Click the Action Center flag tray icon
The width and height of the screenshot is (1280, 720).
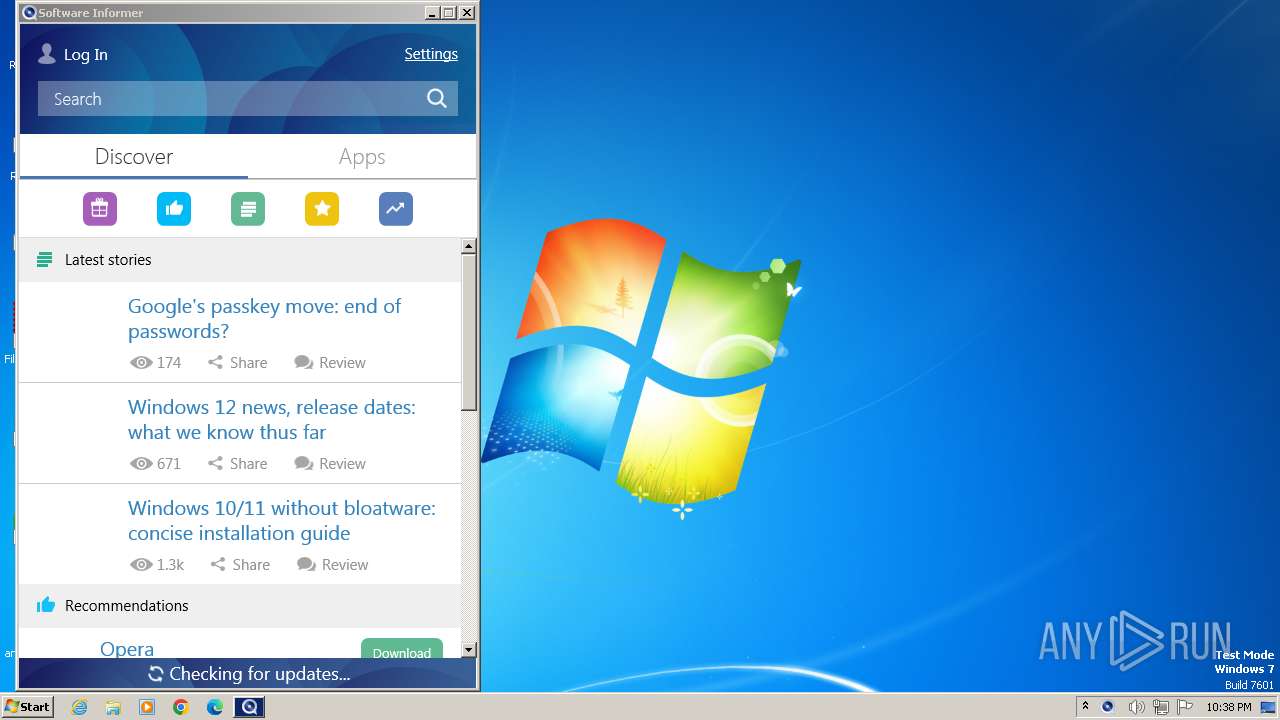point(1184,707)
